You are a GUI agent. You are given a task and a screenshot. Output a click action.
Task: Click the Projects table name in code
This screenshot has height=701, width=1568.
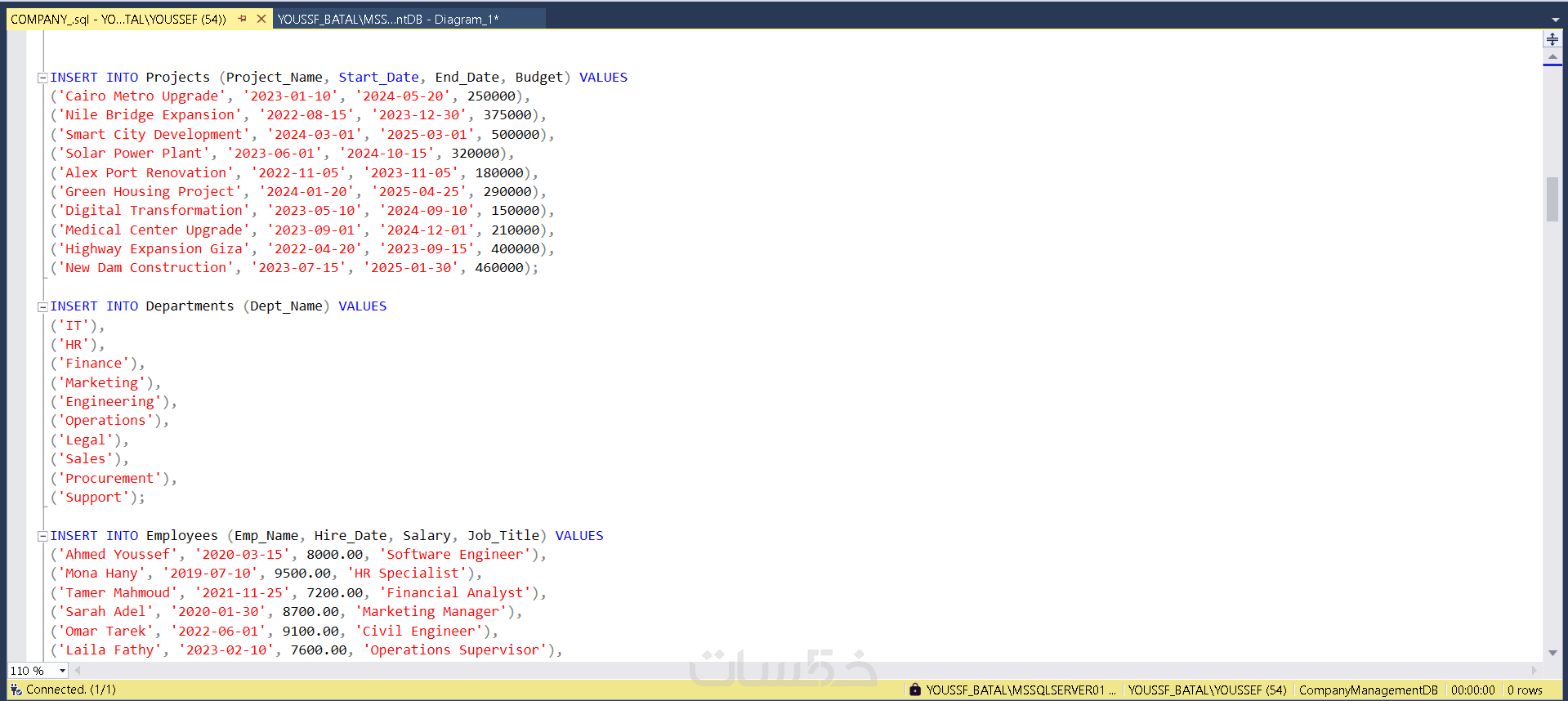[x=177, y=77]
